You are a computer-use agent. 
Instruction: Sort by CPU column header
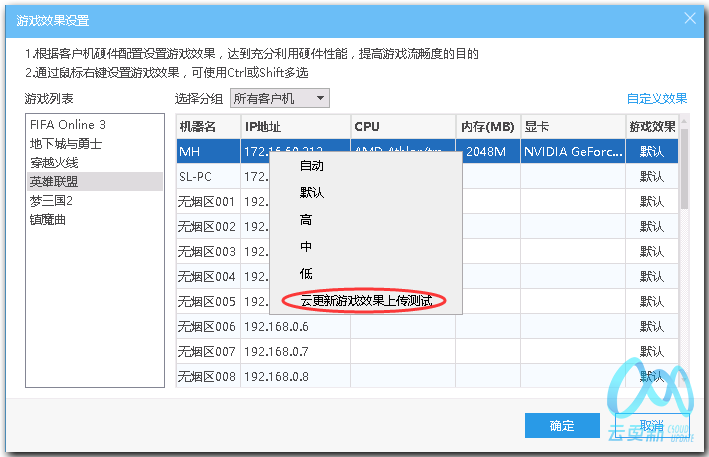[403, 127]
